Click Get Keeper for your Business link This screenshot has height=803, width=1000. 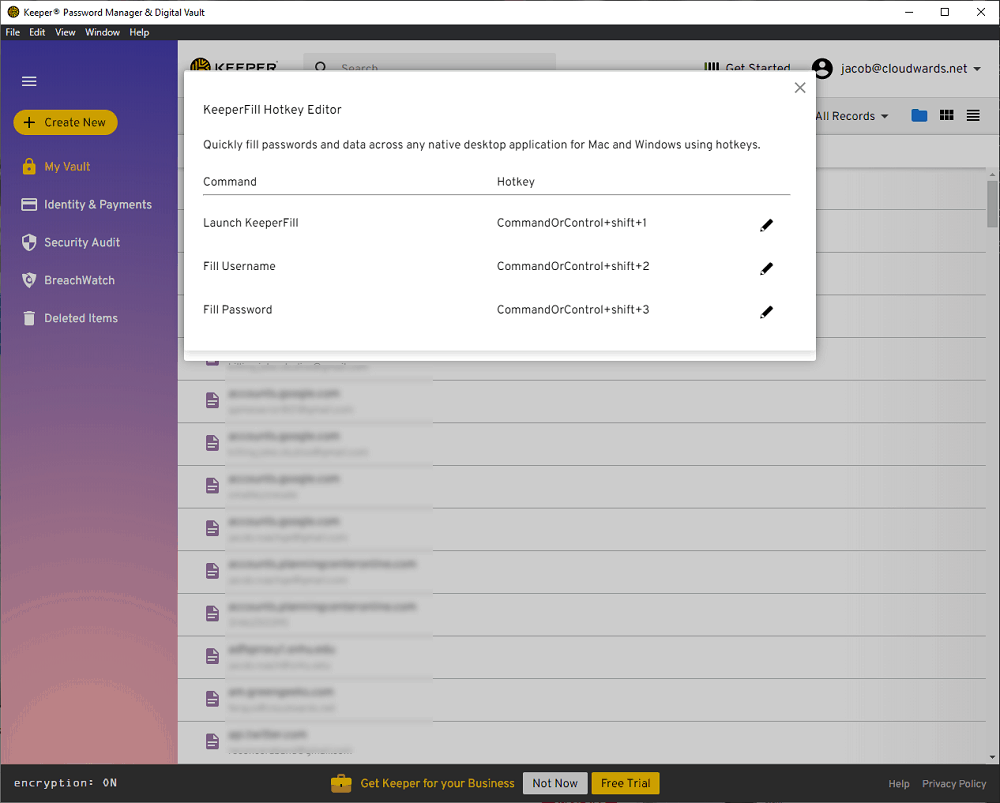[x=438, y=783]
